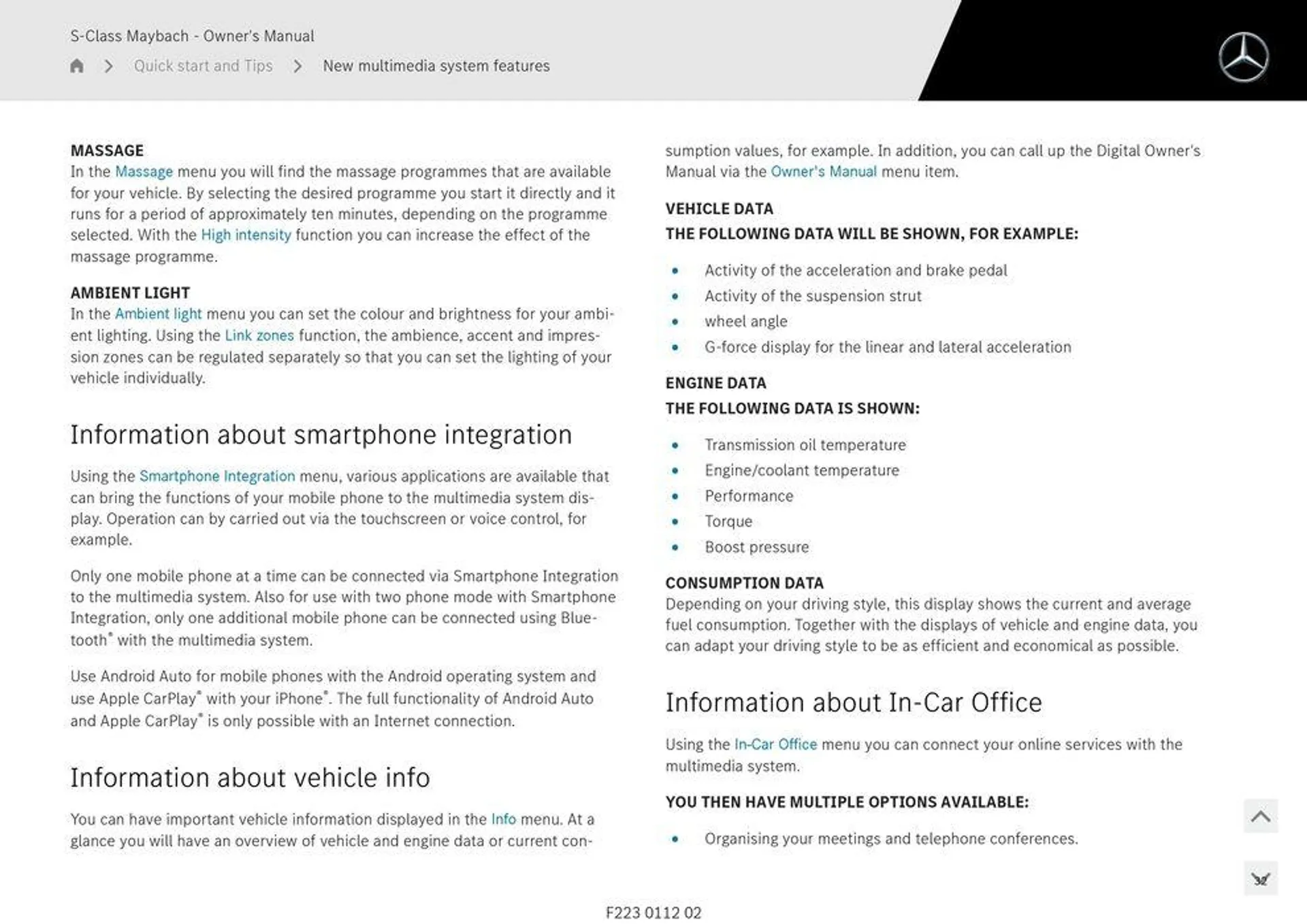Click the upward chevron scroll icon
The height and width of the screenshot is (924, 1307).
[1261, 817]
